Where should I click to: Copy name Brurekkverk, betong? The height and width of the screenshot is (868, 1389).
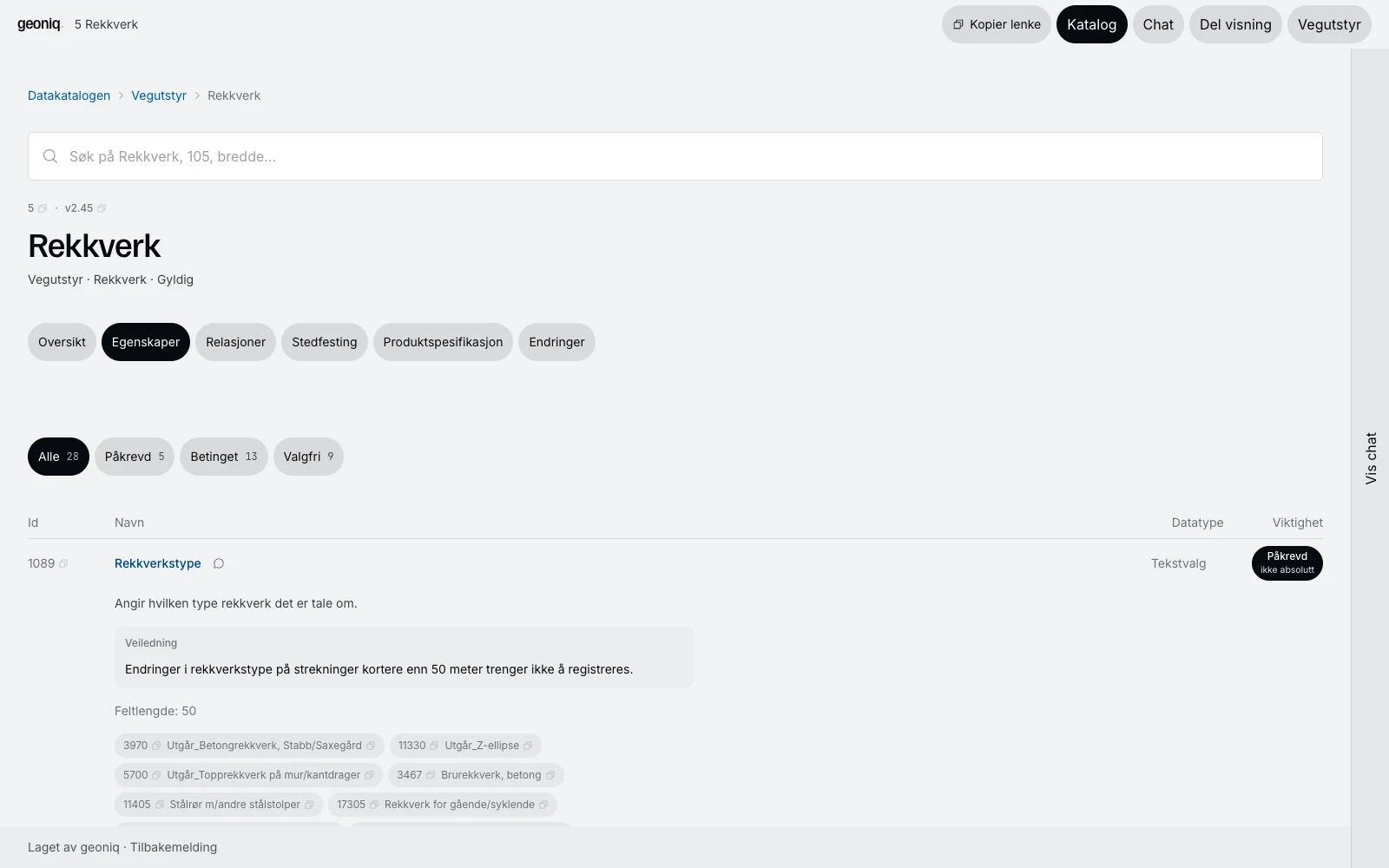pos(550,775)
